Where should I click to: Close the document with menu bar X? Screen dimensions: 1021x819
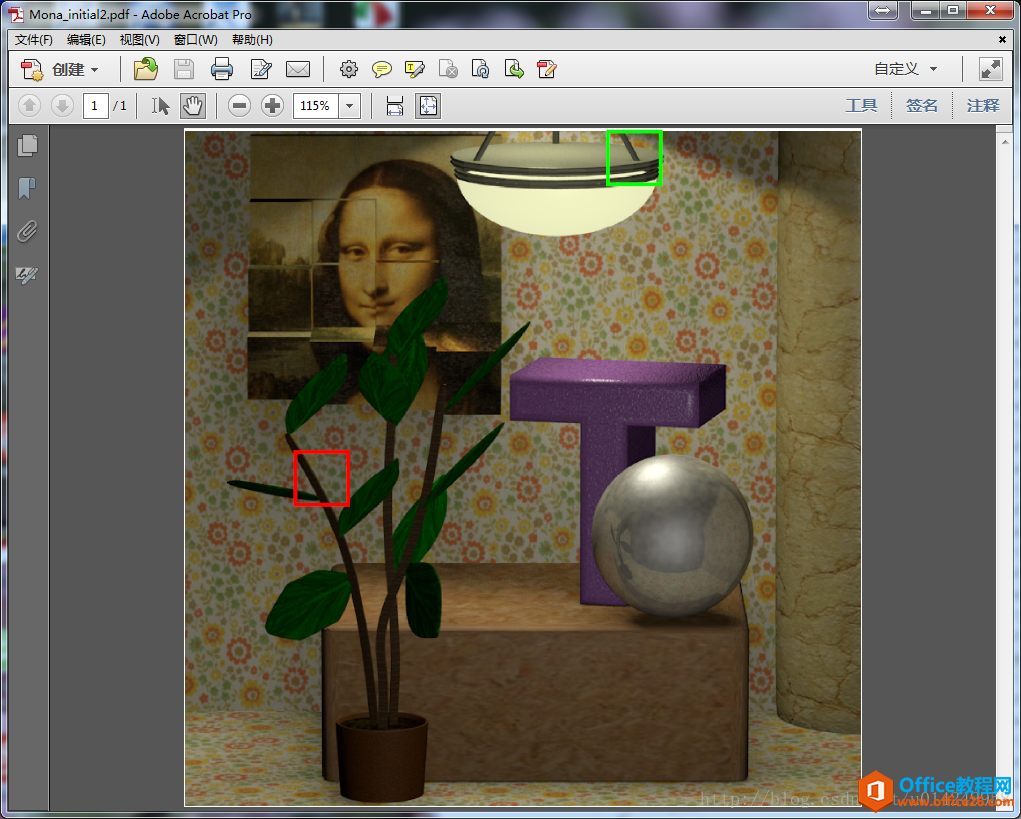coord(1002,40)
